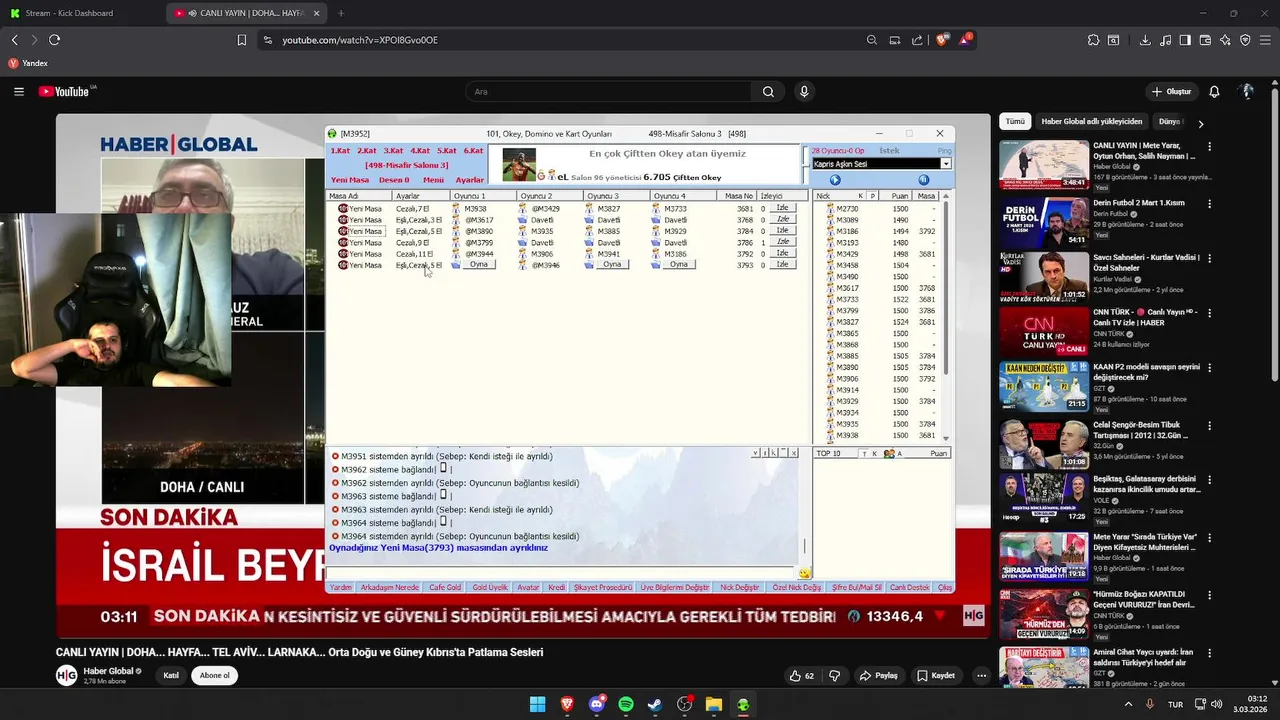Viewport: 1280px width, 720px height.
Task: Click Desen 0 option
Action: pyautogui.click(x=394, y=180)
